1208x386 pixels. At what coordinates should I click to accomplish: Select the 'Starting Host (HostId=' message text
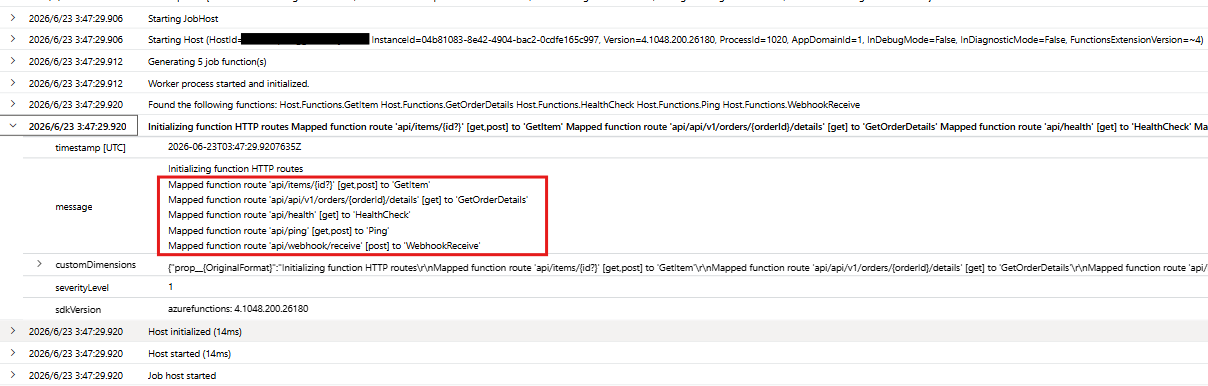(x=194, y=39)
